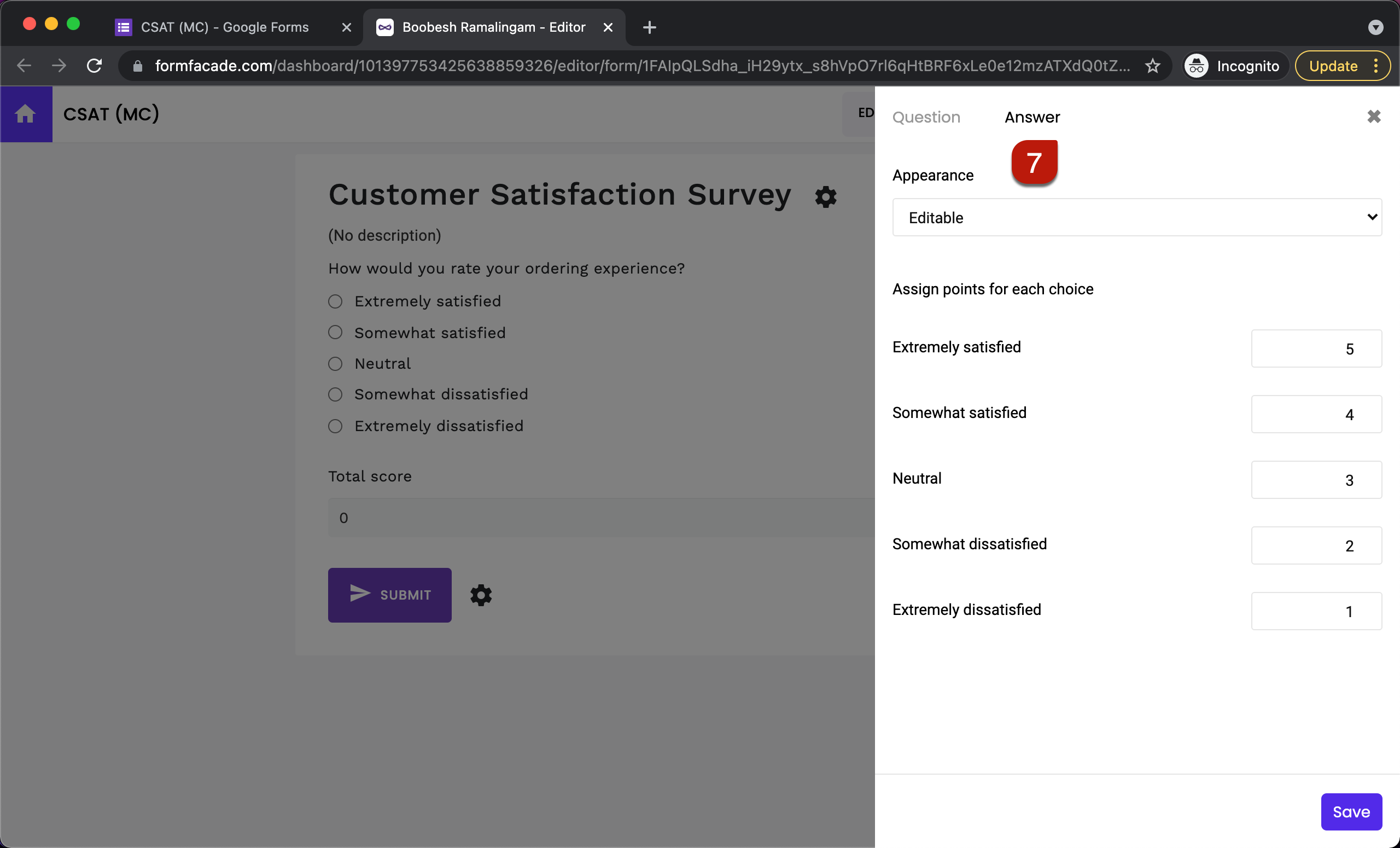Edit the points value for Extremely satisfied
Image resolution: width=1400 pixels, height=848 pixels.
click(1316, 349)
